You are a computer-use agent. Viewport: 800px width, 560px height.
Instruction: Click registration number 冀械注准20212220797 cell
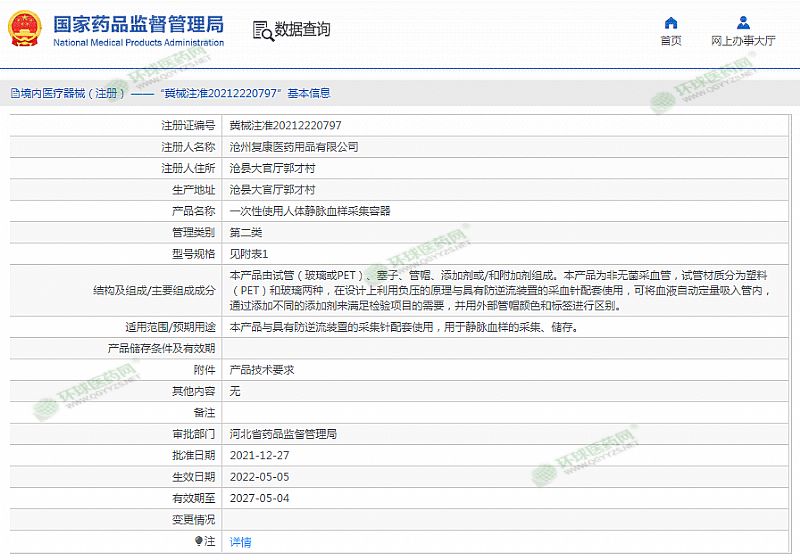click(x=285, y=125)
